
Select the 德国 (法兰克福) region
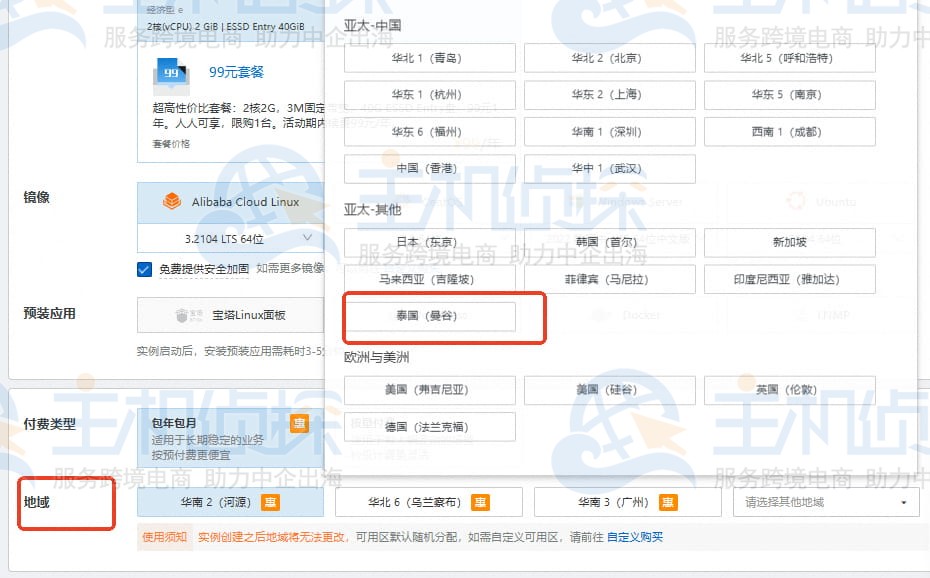429,426
